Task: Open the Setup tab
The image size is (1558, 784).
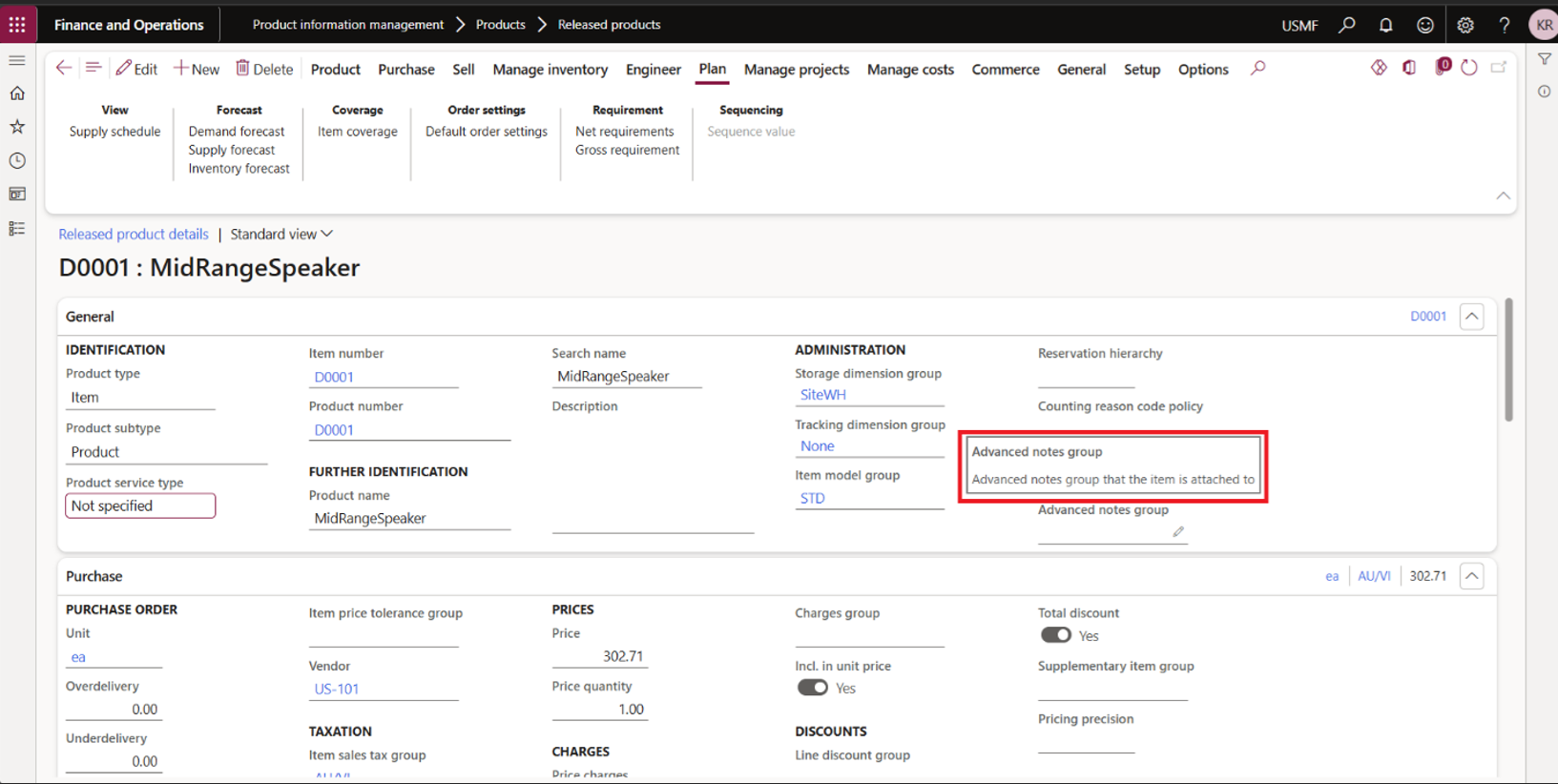Action: (1142, 70)
